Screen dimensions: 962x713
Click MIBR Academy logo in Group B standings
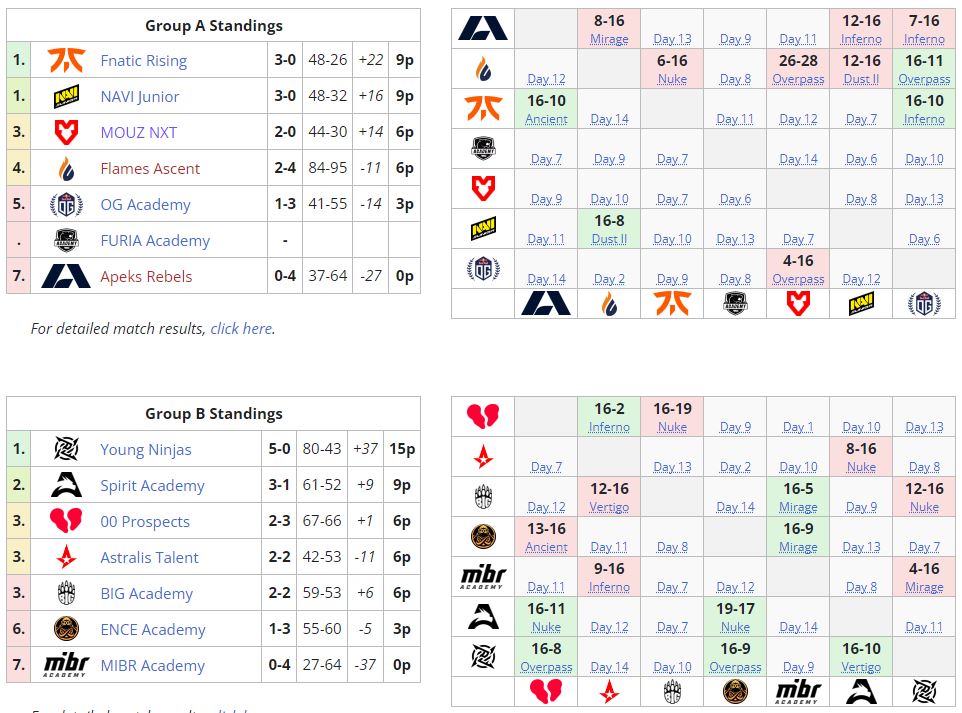pos(66,665)
